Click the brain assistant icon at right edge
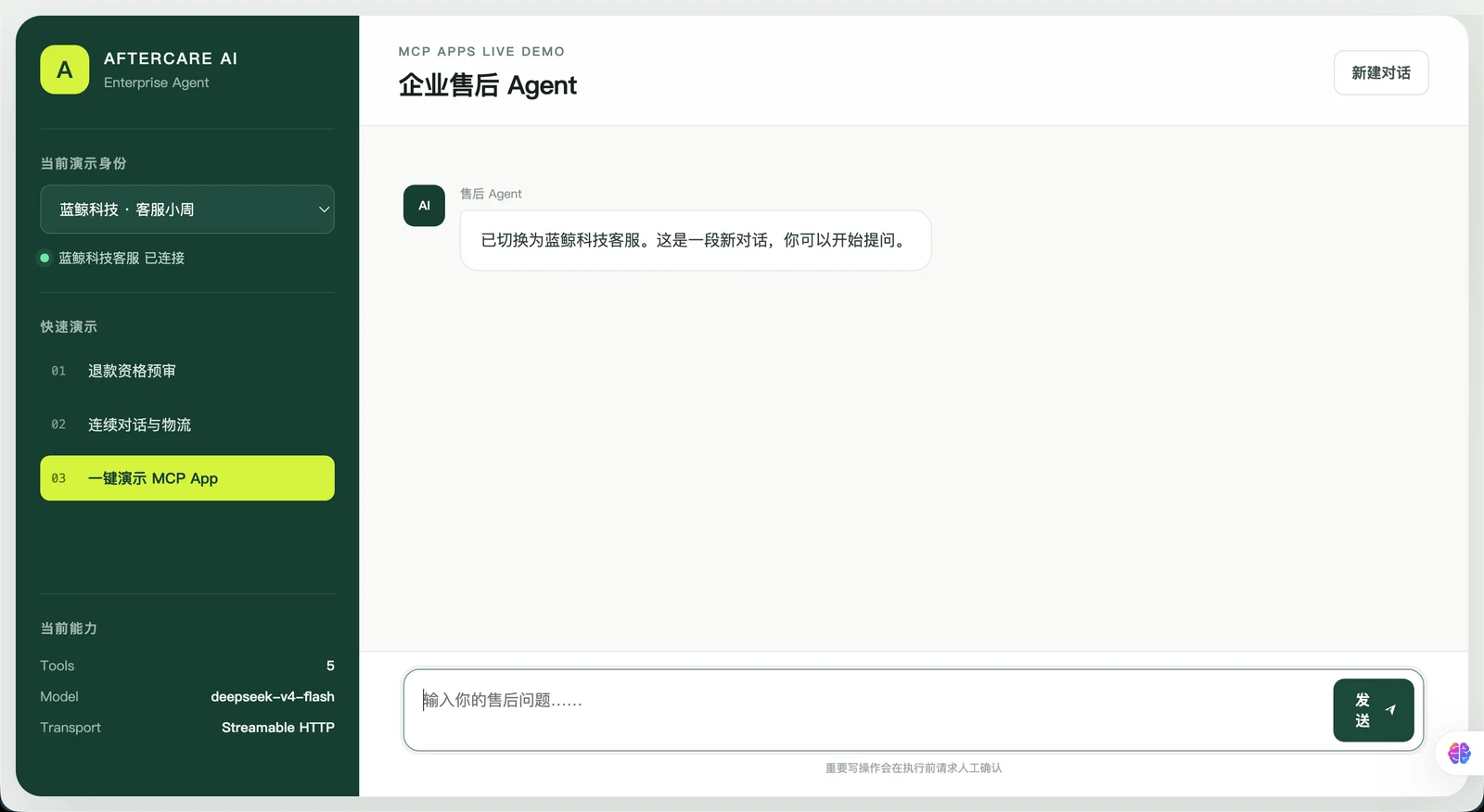The image size is (1484, 812). (1459, 753)
